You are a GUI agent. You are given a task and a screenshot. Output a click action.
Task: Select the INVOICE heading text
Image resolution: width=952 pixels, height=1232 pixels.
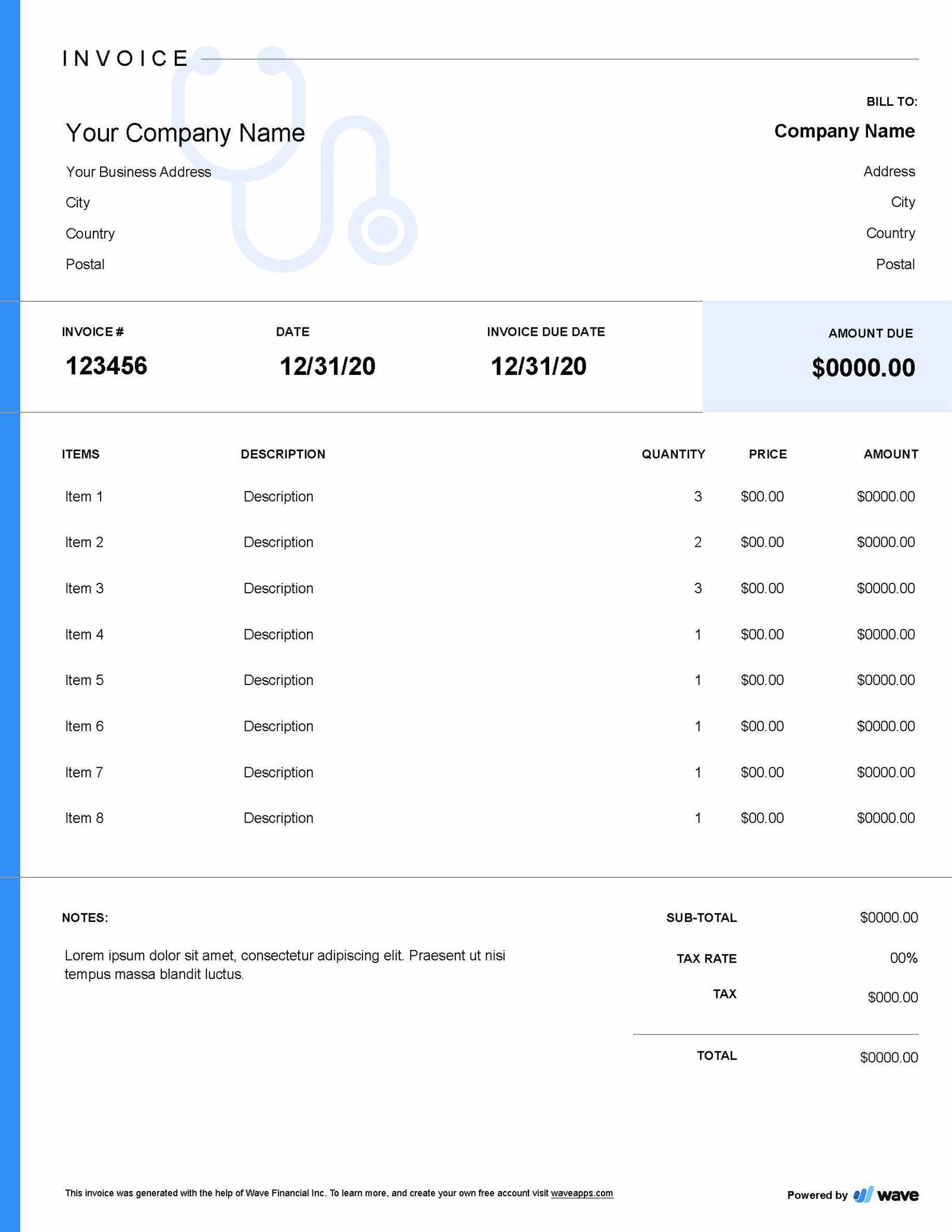126,58
